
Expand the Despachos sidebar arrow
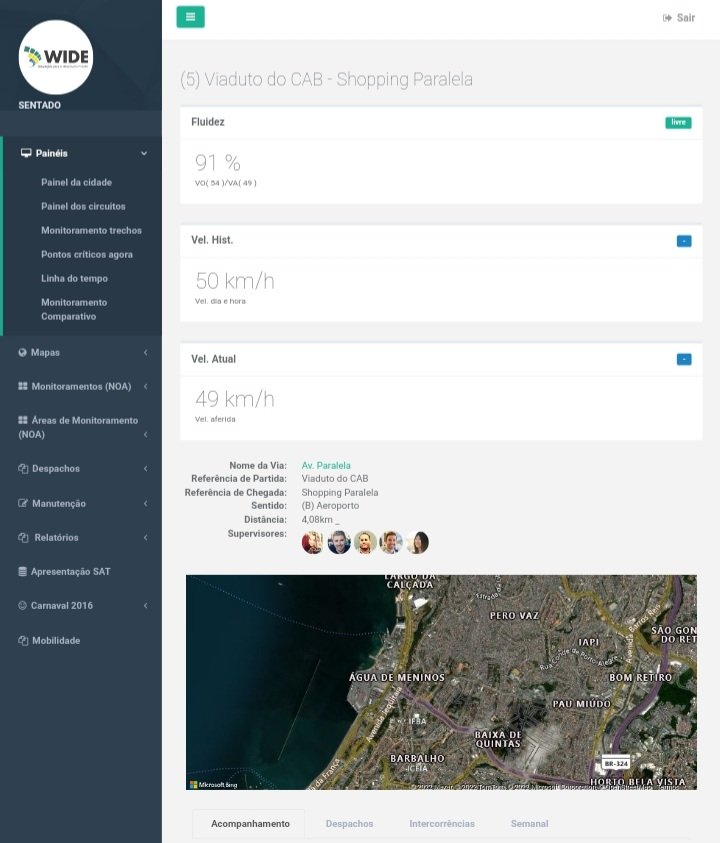pos(145,468)
